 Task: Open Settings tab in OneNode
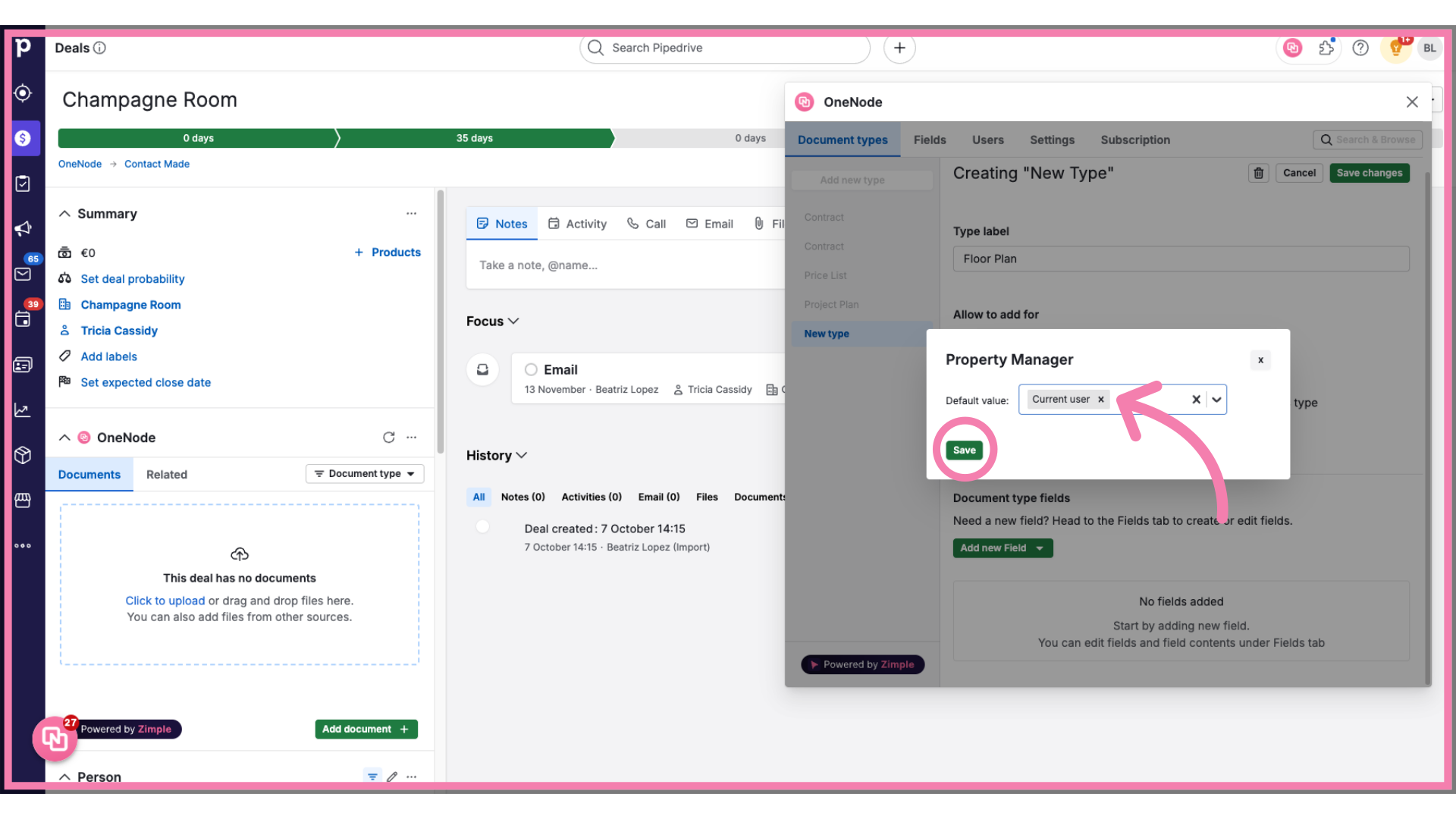[1053, 140]
